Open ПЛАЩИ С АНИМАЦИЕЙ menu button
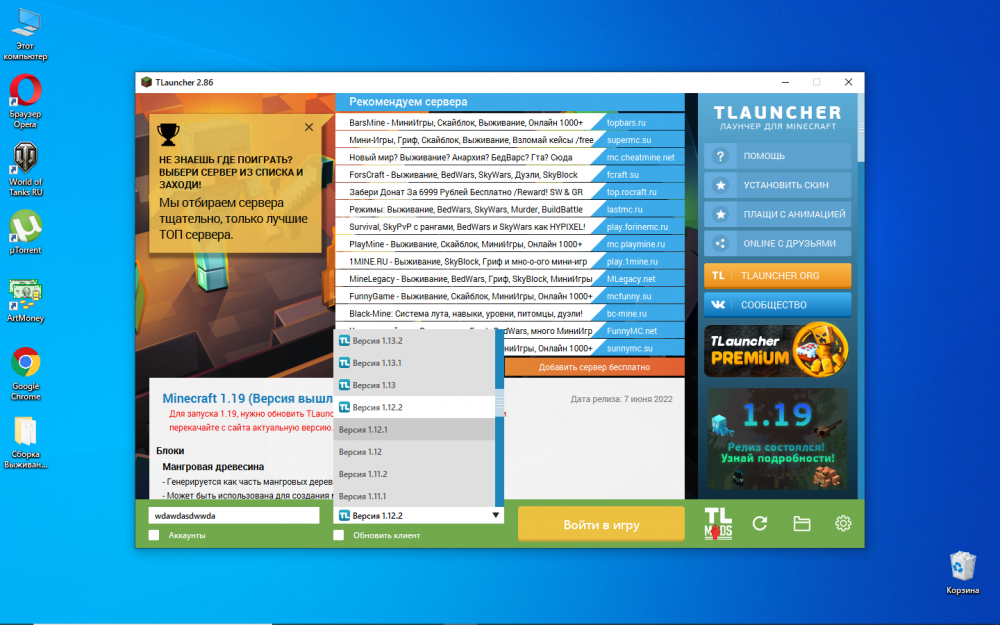1000x625 pixels. pyautogui.click(x=777, y=214)
